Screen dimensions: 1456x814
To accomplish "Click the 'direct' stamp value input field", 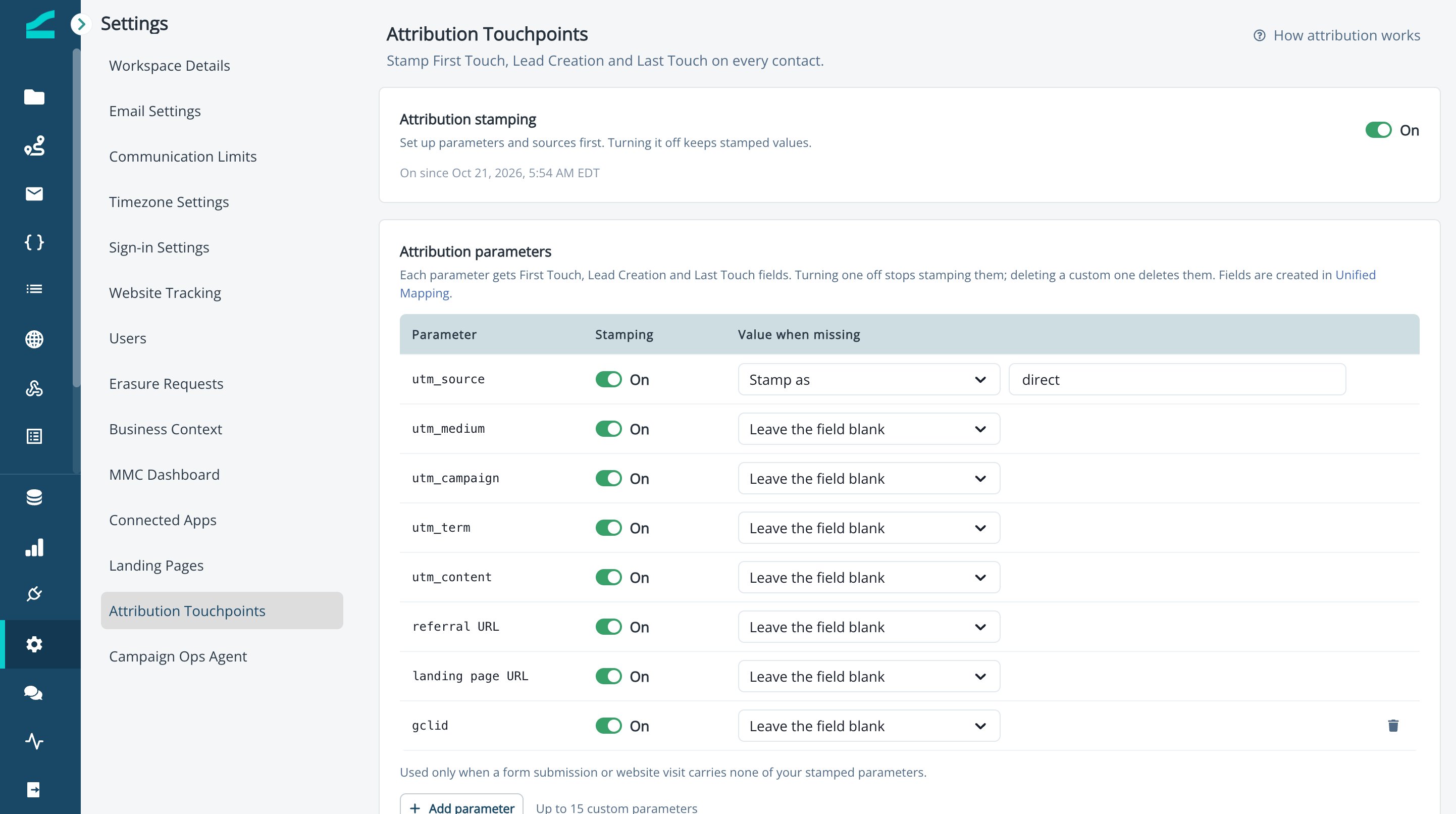I will click(x=1177, y=379).
